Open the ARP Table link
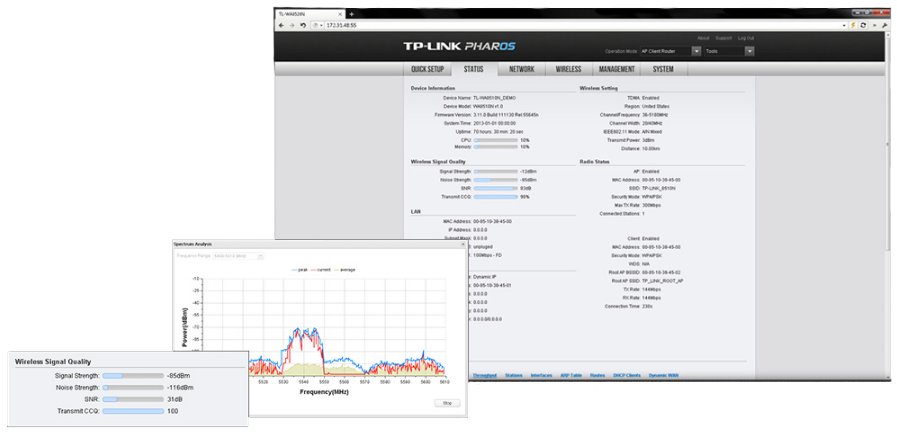Viewport: 897px width, 434px height. tap(571, 376)
